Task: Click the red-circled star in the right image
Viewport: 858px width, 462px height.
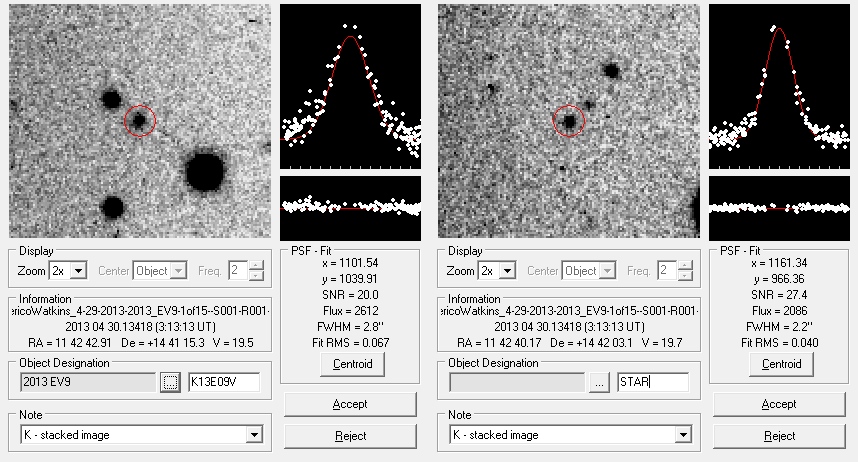Action: [569, 121]
